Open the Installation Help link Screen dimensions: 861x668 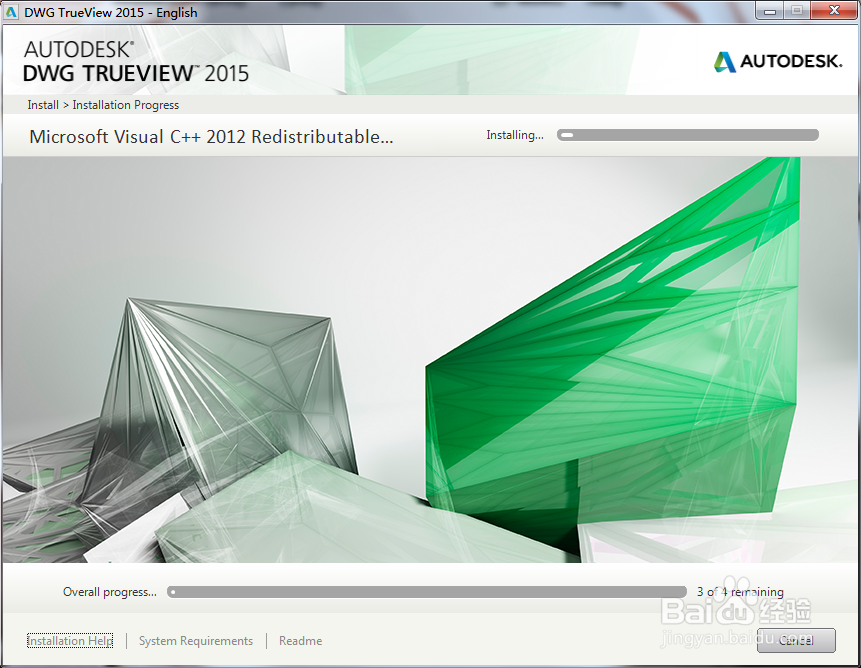[70, 641]
